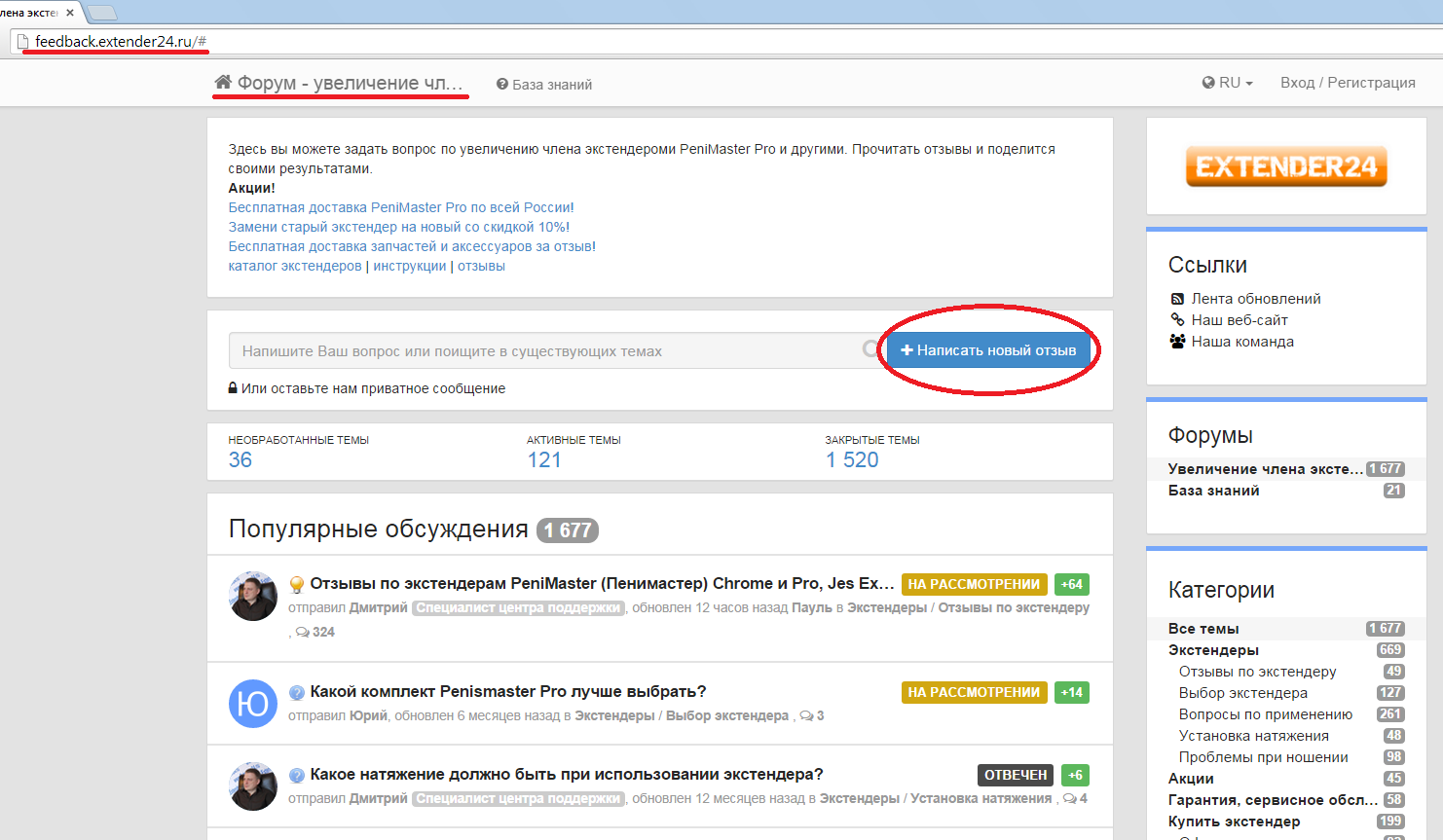This screenshot has width=1443, height=840.
Task: Follow the каталог экстендеров link
Action: tap(295, 266)
